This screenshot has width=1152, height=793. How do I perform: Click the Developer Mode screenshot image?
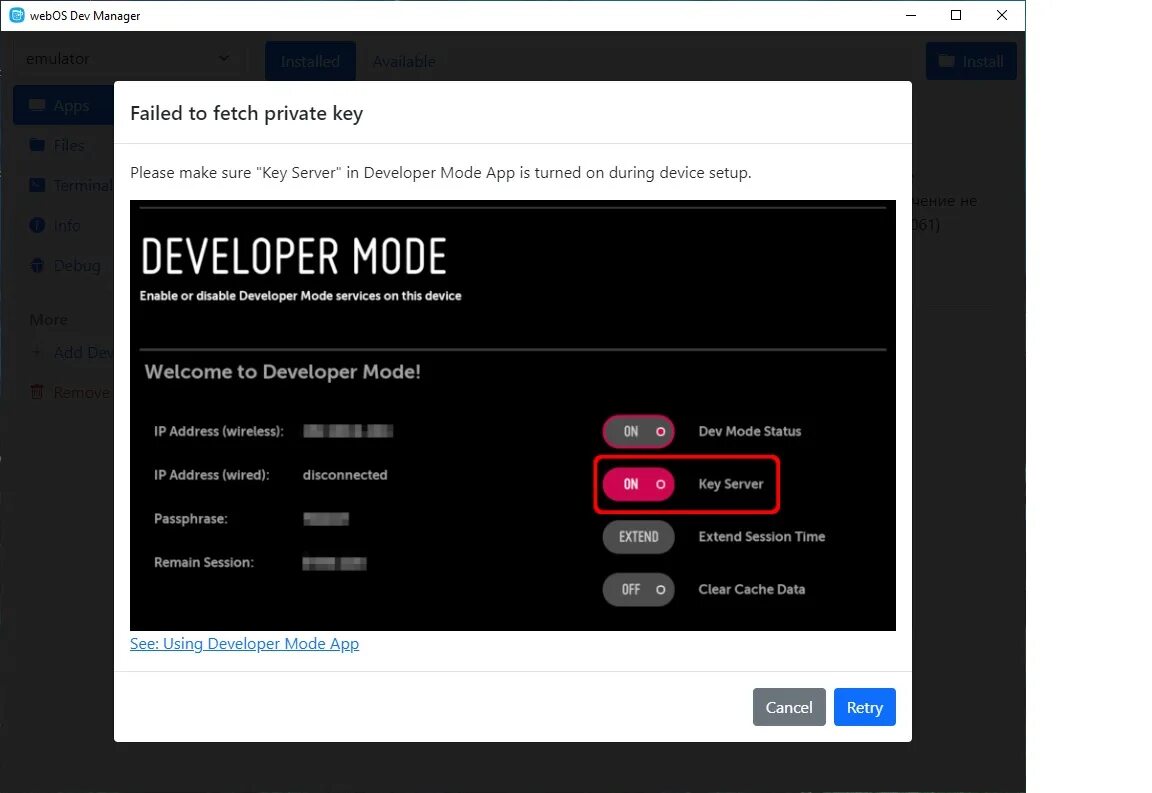point(513,415)
